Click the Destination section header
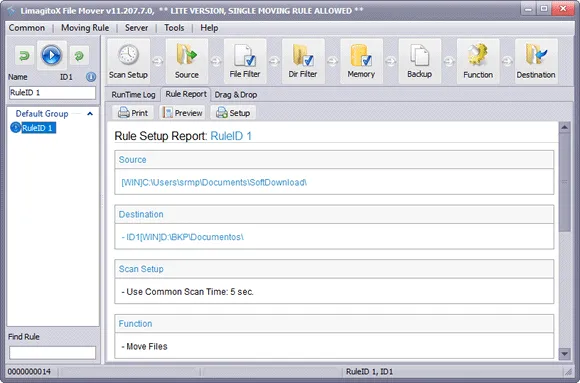 coord(334,214)
